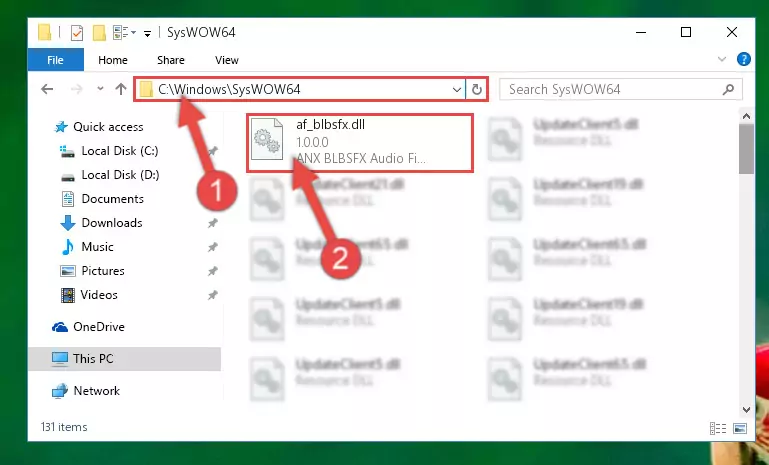Click the pin icon beside Pictures

pos(212,271)
